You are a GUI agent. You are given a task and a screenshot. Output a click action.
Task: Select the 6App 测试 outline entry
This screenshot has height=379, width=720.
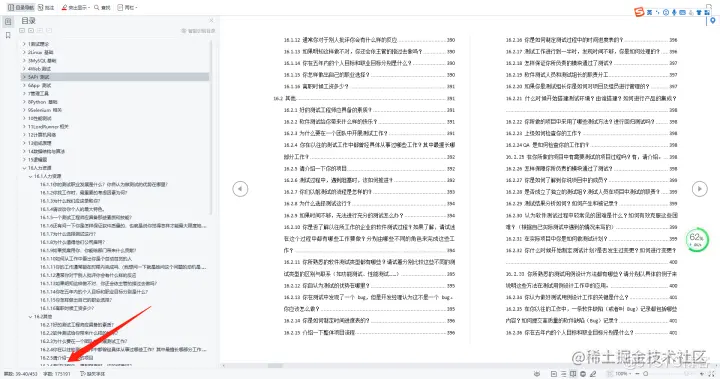click(39, 85)
